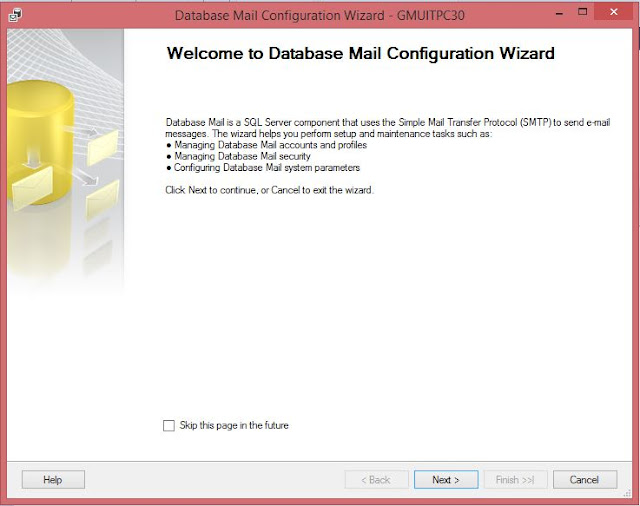
Task: Enable Skip this page in the future
Action: (x=169, y=426)
